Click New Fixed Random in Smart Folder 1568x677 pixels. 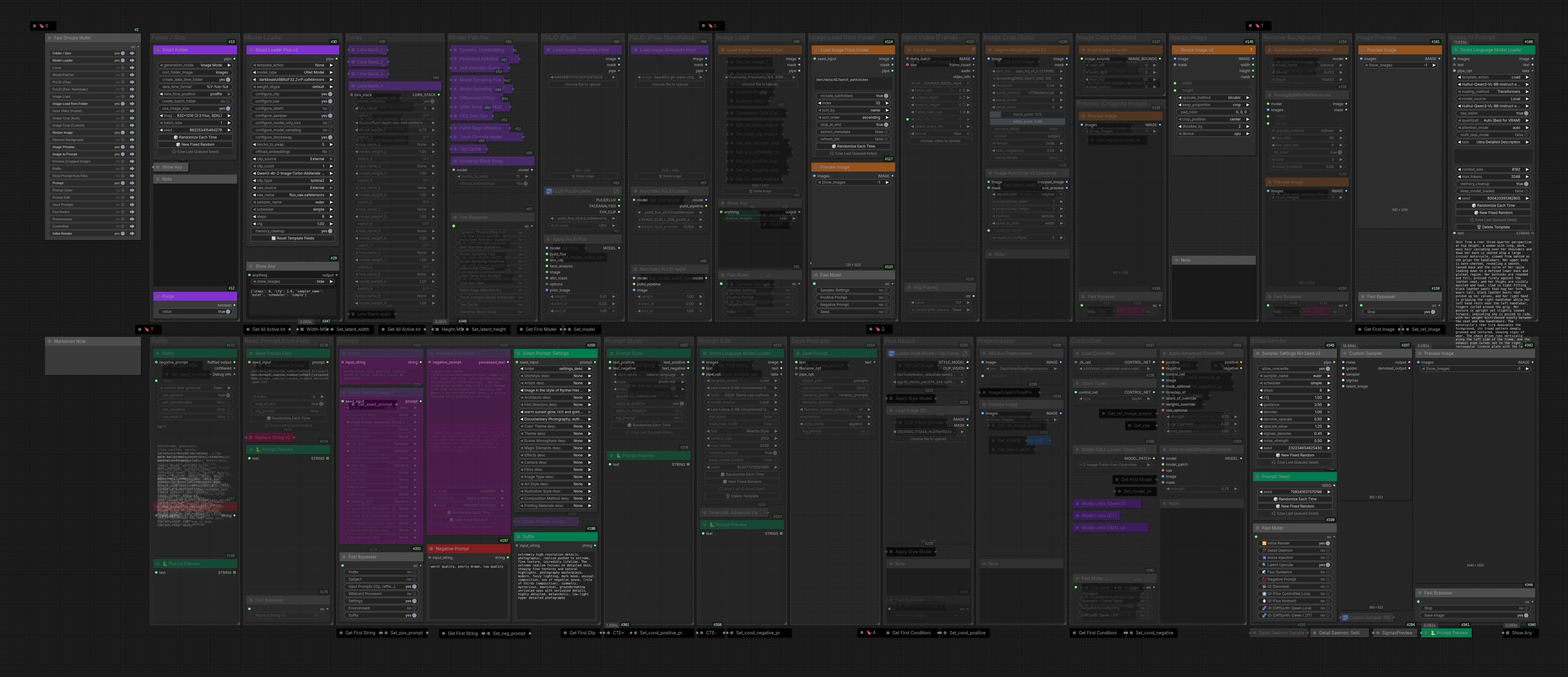click(195, 145)
